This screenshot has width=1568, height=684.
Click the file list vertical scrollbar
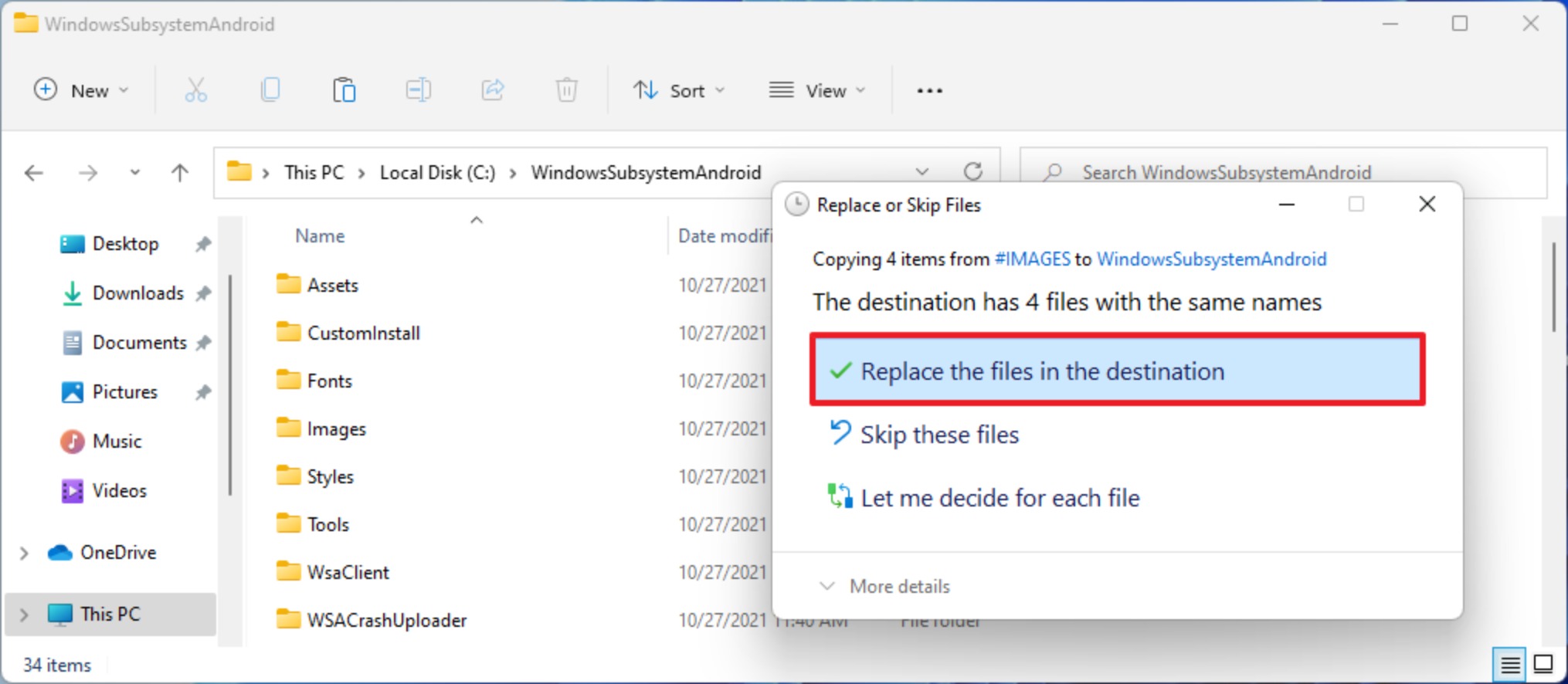click(1554, 287)
